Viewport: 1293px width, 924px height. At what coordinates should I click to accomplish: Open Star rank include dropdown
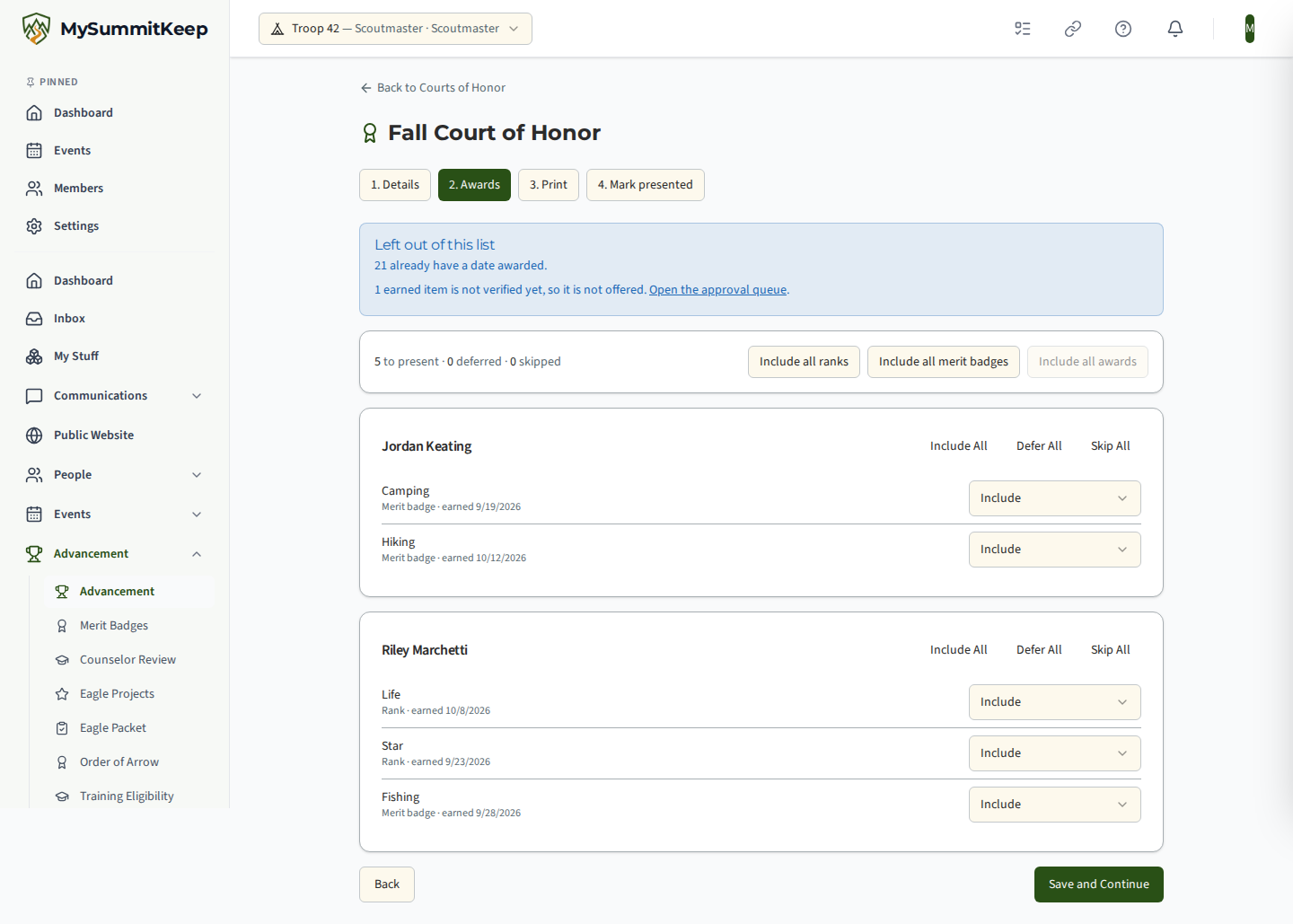[x=1054, y=753]
